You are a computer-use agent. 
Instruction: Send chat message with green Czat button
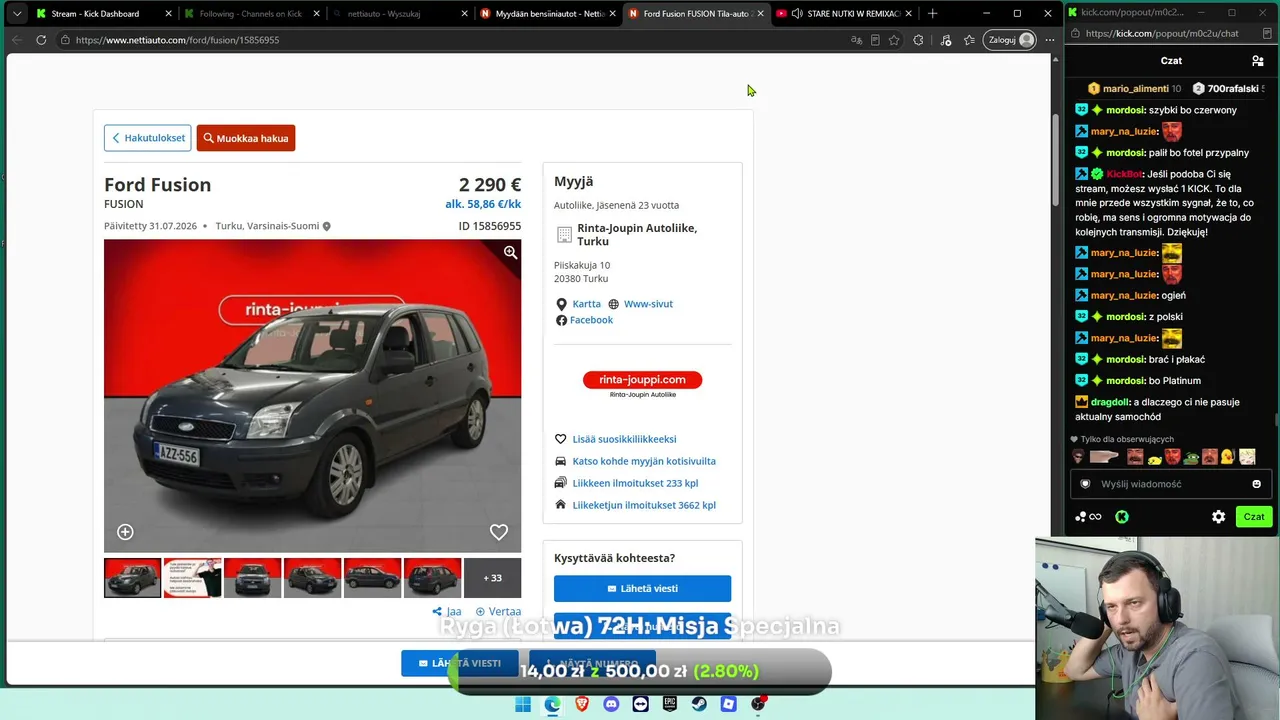(1254, 517)
